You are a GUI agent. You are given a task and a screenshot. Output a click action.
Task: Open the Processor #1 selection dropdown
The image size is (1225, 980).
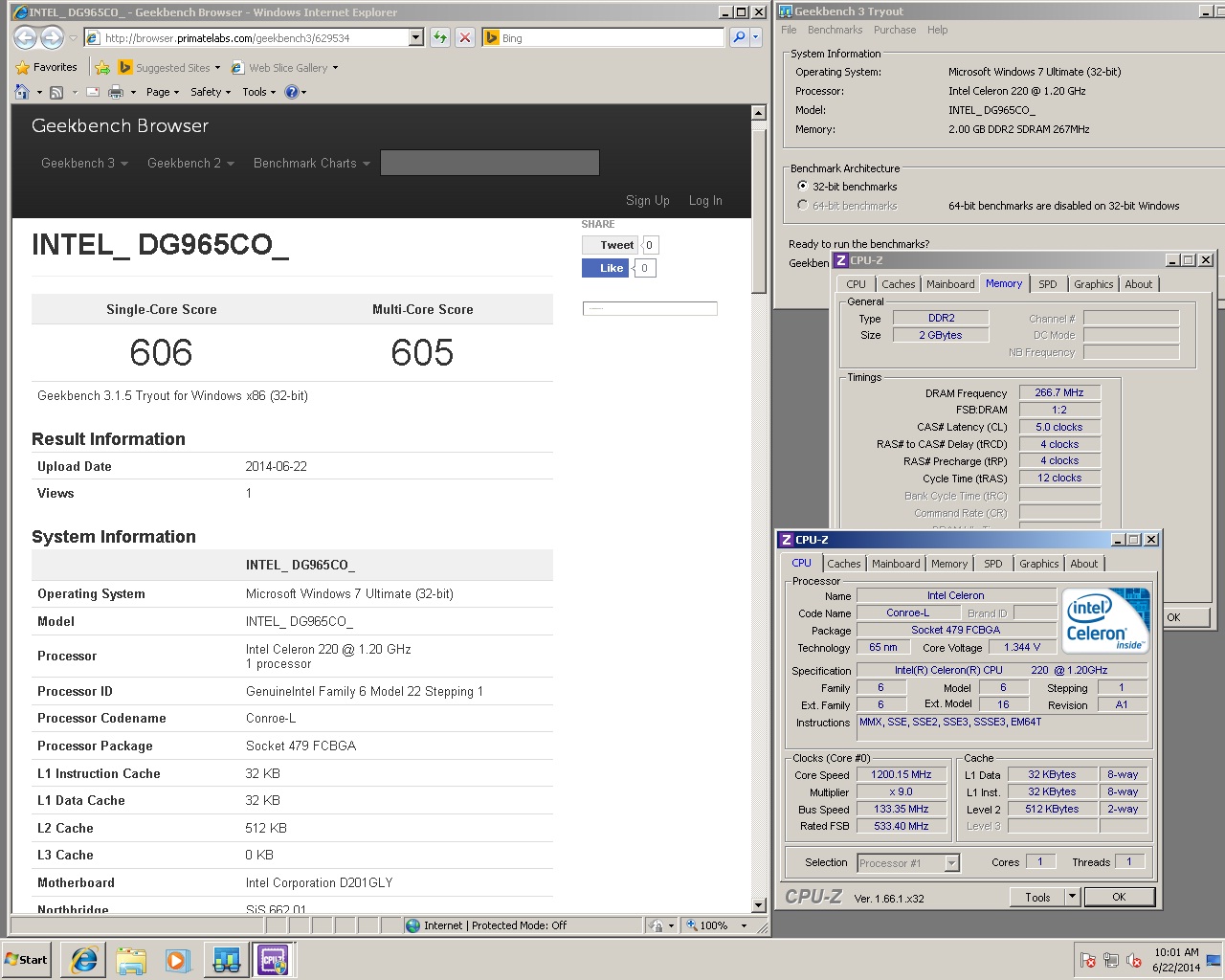pos(951,862)
